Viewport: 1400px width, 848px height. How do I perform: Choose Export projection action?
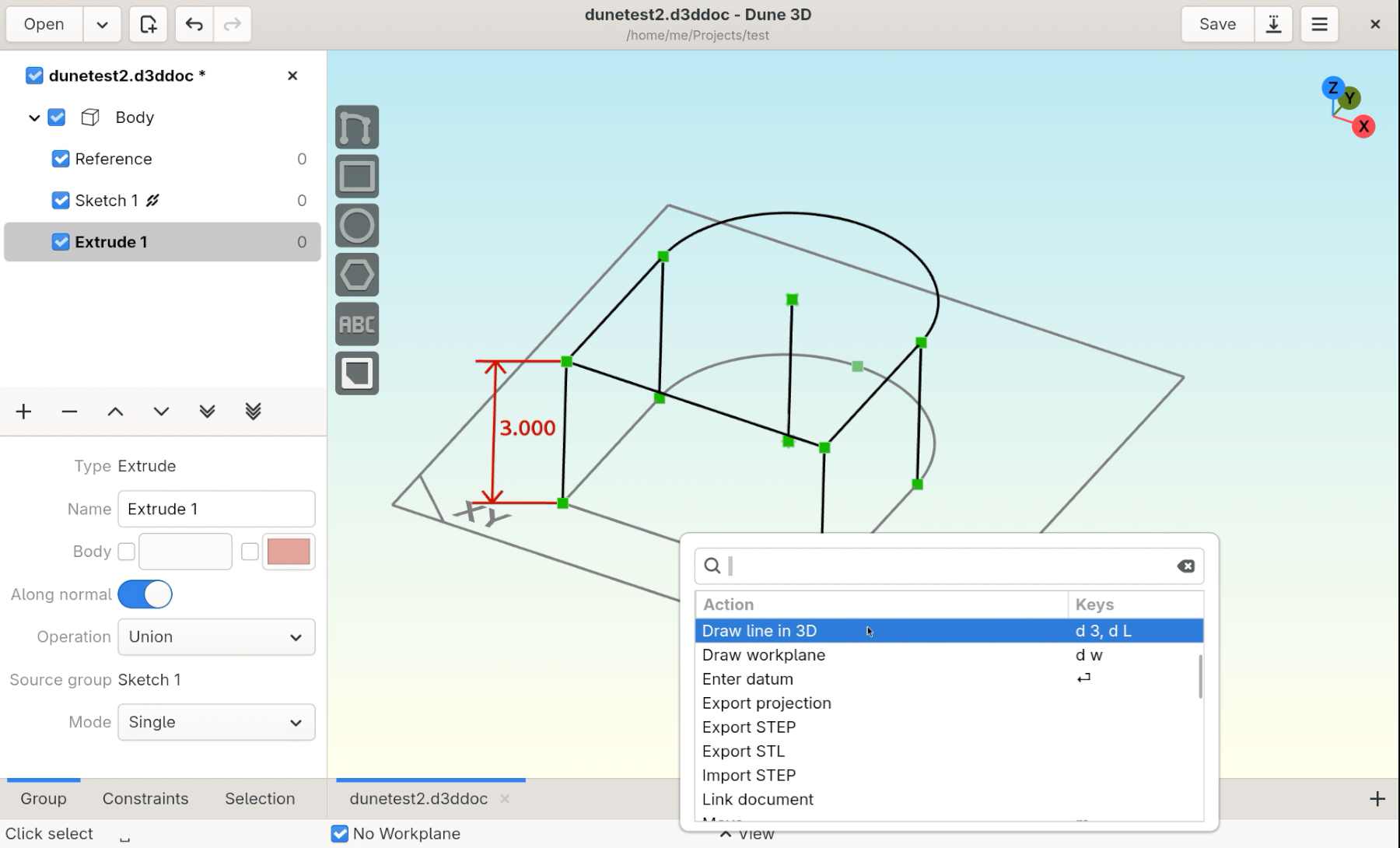(949, 703)
